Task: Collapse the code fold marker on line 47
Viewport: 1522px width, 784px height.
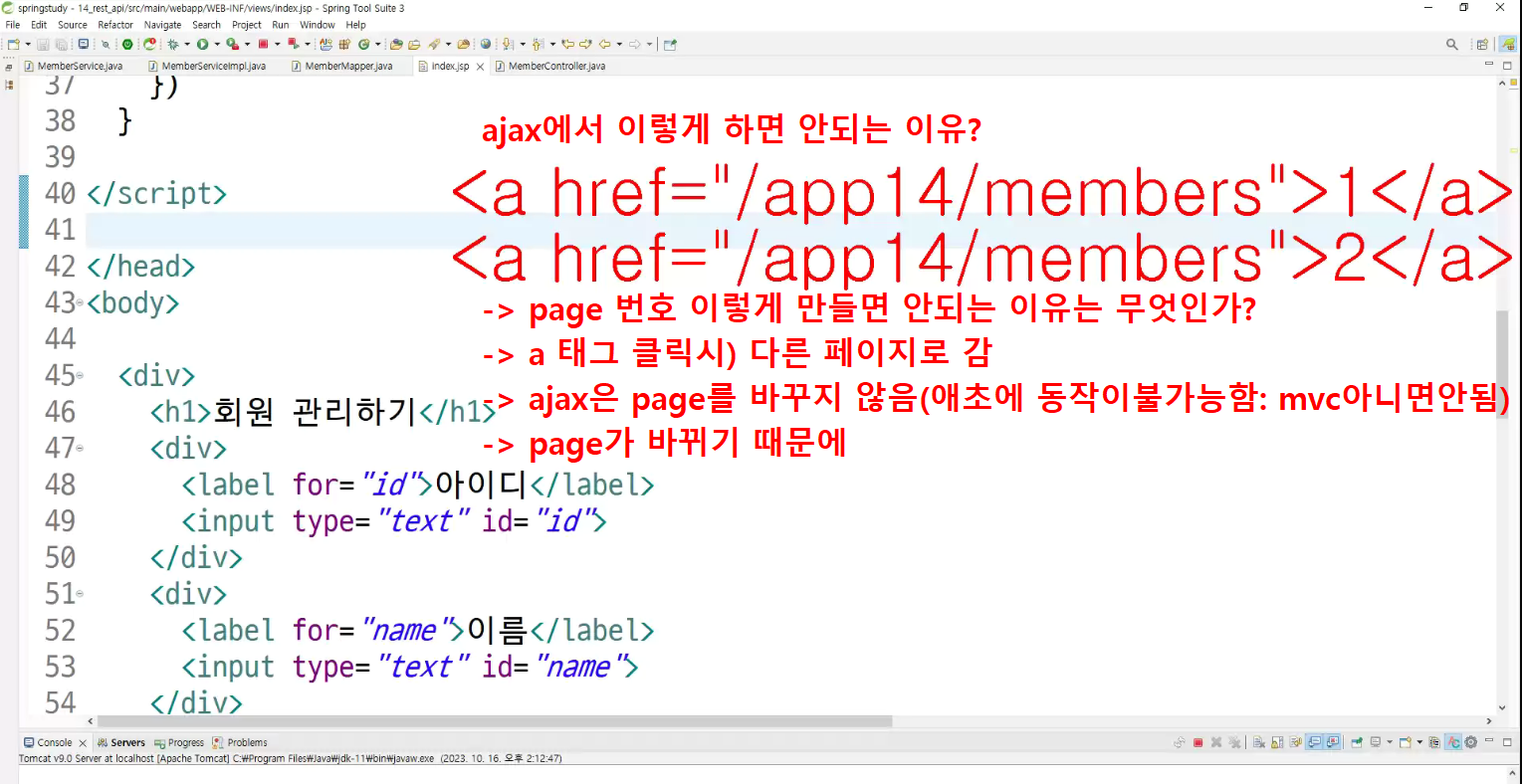Action: coord(80,448)
